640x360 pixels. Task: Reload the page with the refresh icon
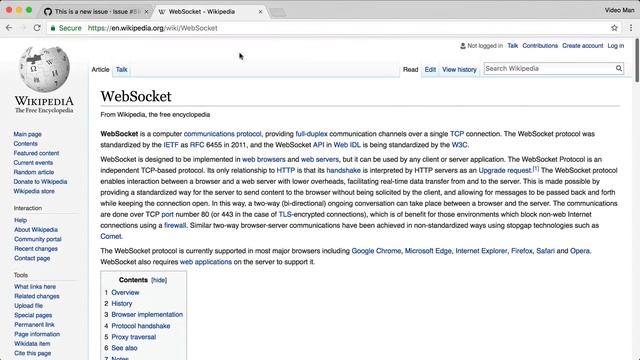[x=37, y=28]
